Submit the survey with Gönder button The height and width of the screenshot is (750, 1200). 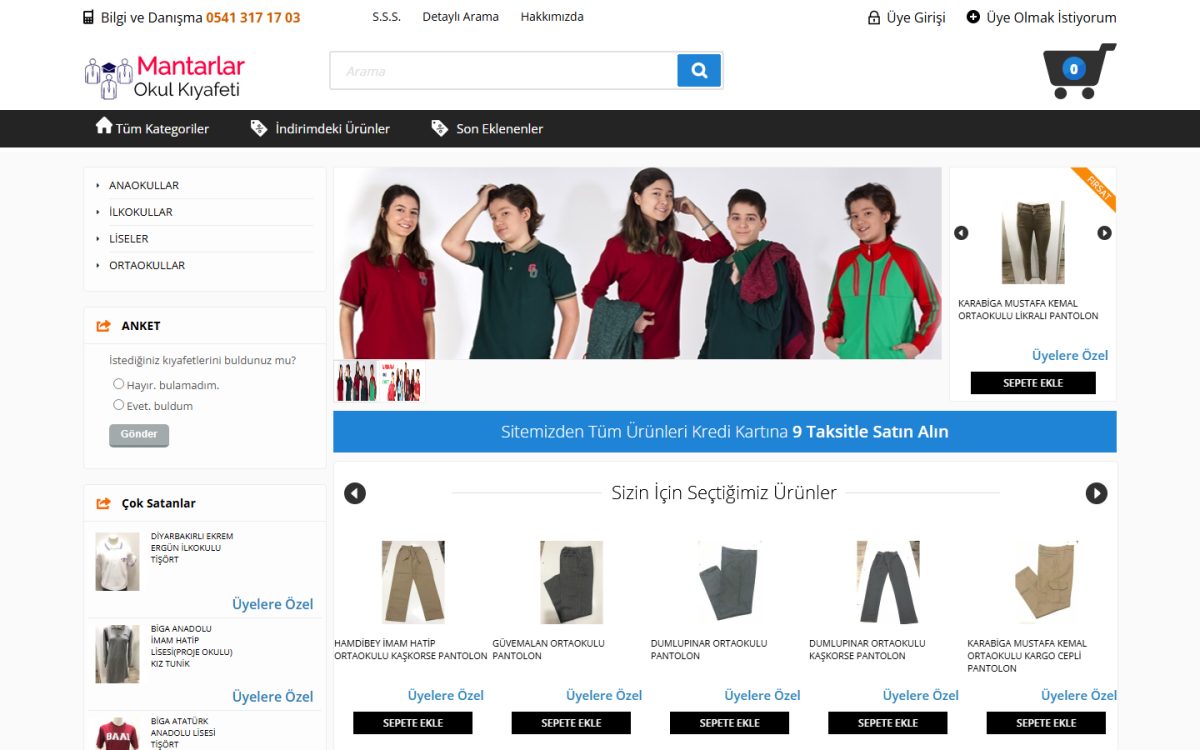[x=139, y=435]
